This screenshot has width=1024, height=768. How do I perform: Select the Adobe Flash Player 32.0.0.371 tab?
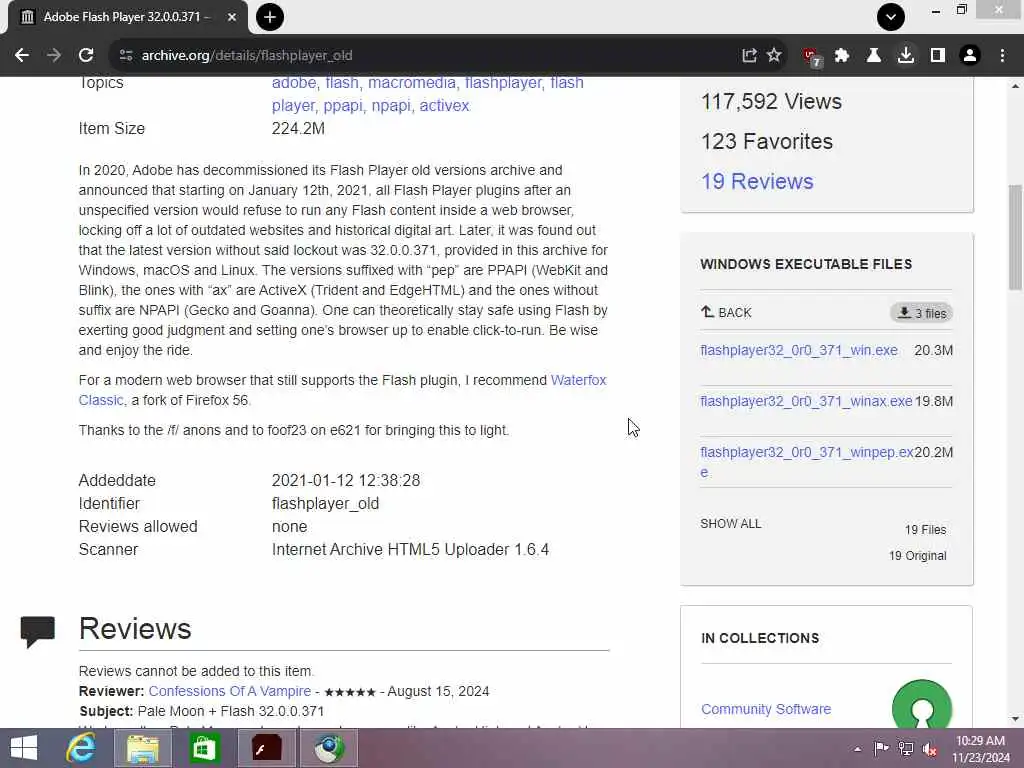tap(127, 17)
